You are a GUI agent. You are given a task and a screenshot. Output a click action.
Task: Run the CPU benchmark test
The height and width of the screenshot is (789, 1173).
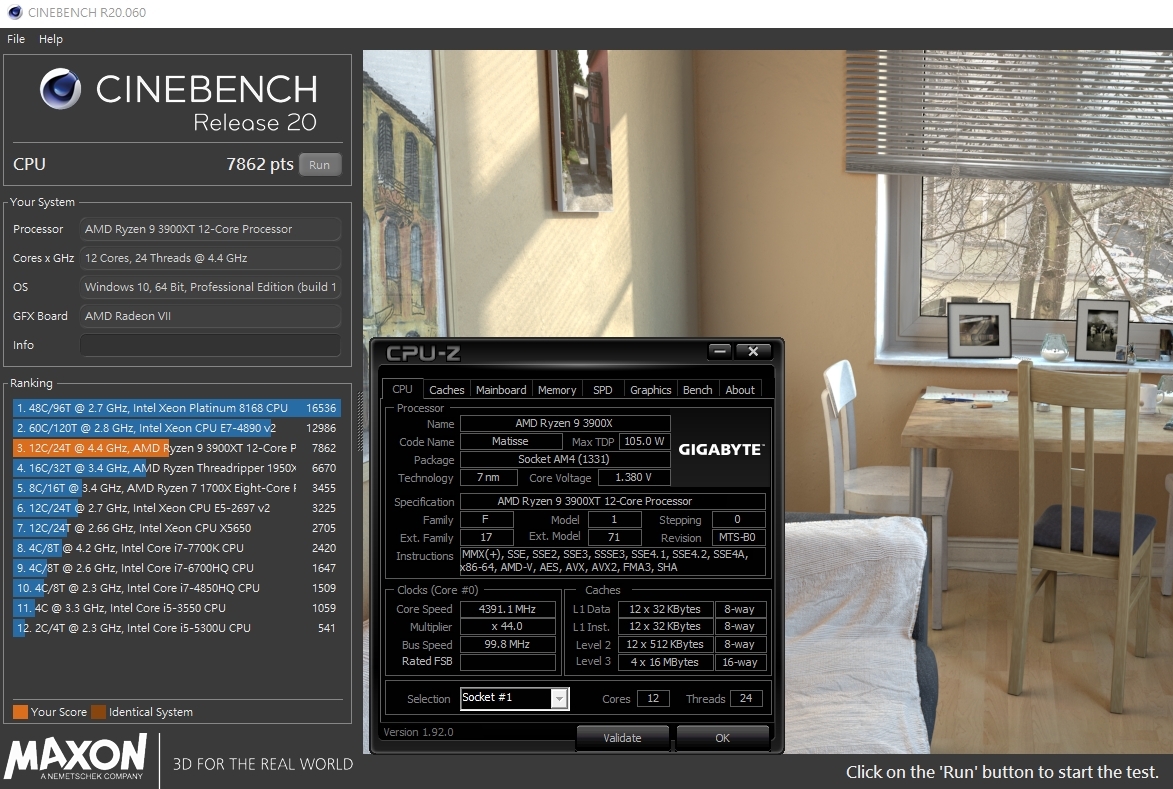coord(319,165)
